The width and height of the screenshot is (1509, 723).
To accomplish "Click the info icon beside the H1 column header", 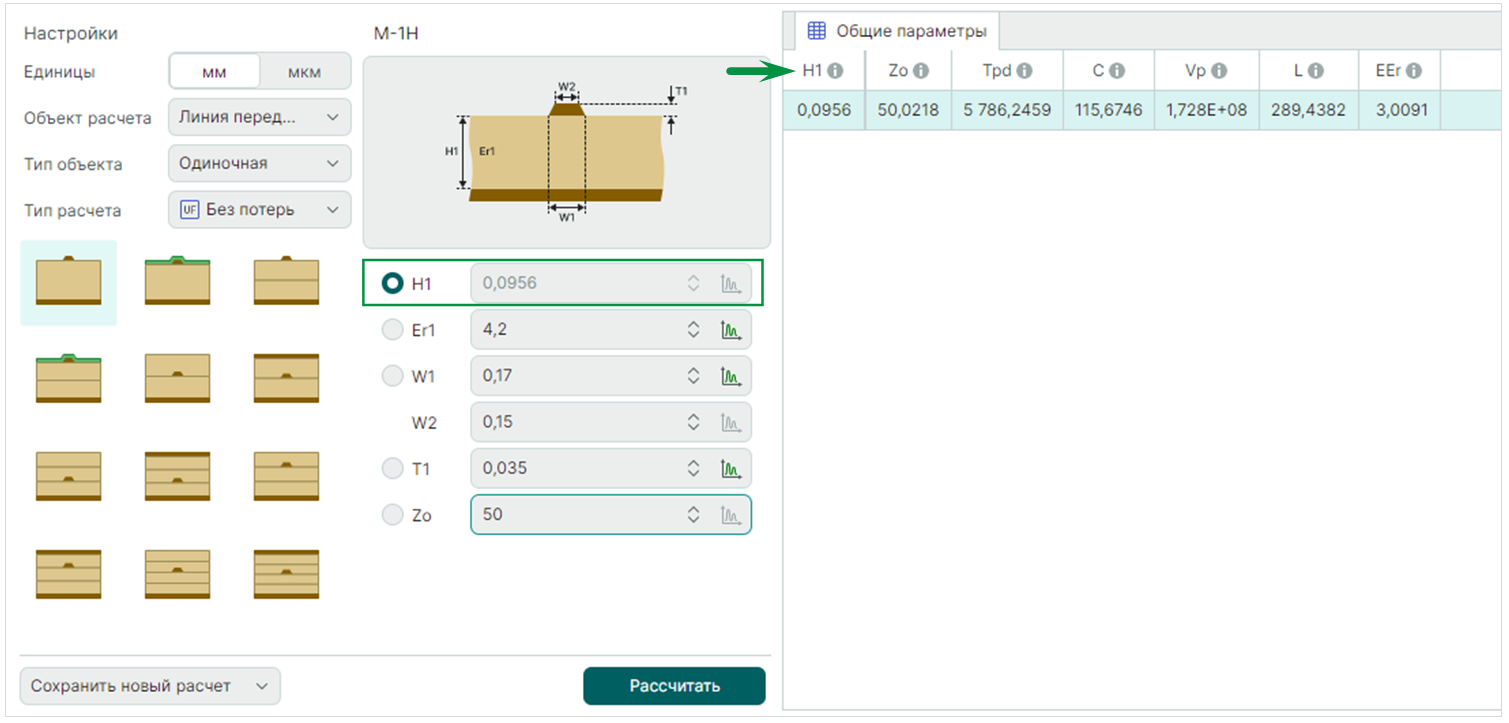I will 835,71.
